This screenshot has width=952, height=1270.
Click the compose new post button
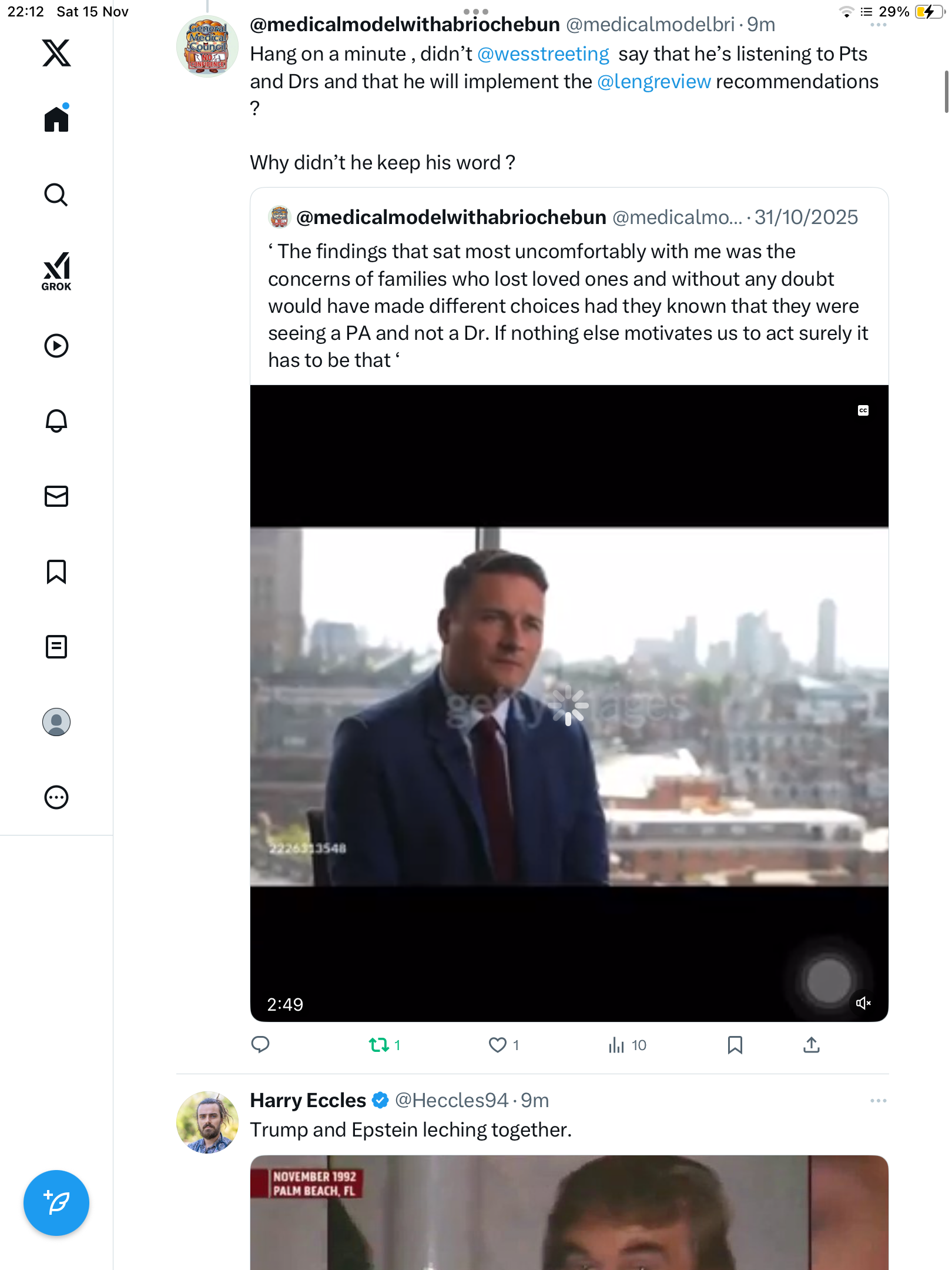pos(56,1203)
